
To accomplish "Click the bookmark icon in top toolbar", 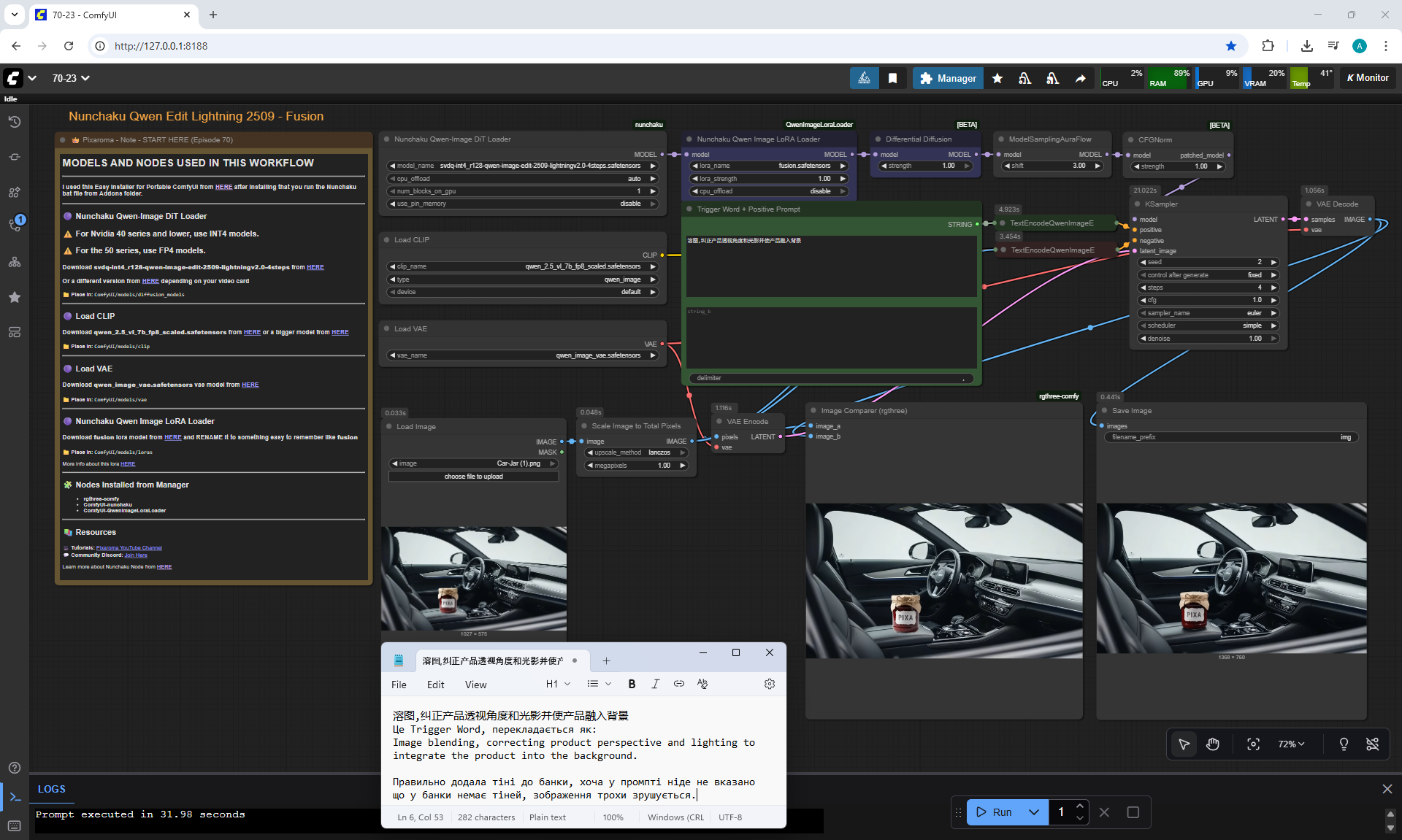I will pyautogui.click(x=892, y=78).
